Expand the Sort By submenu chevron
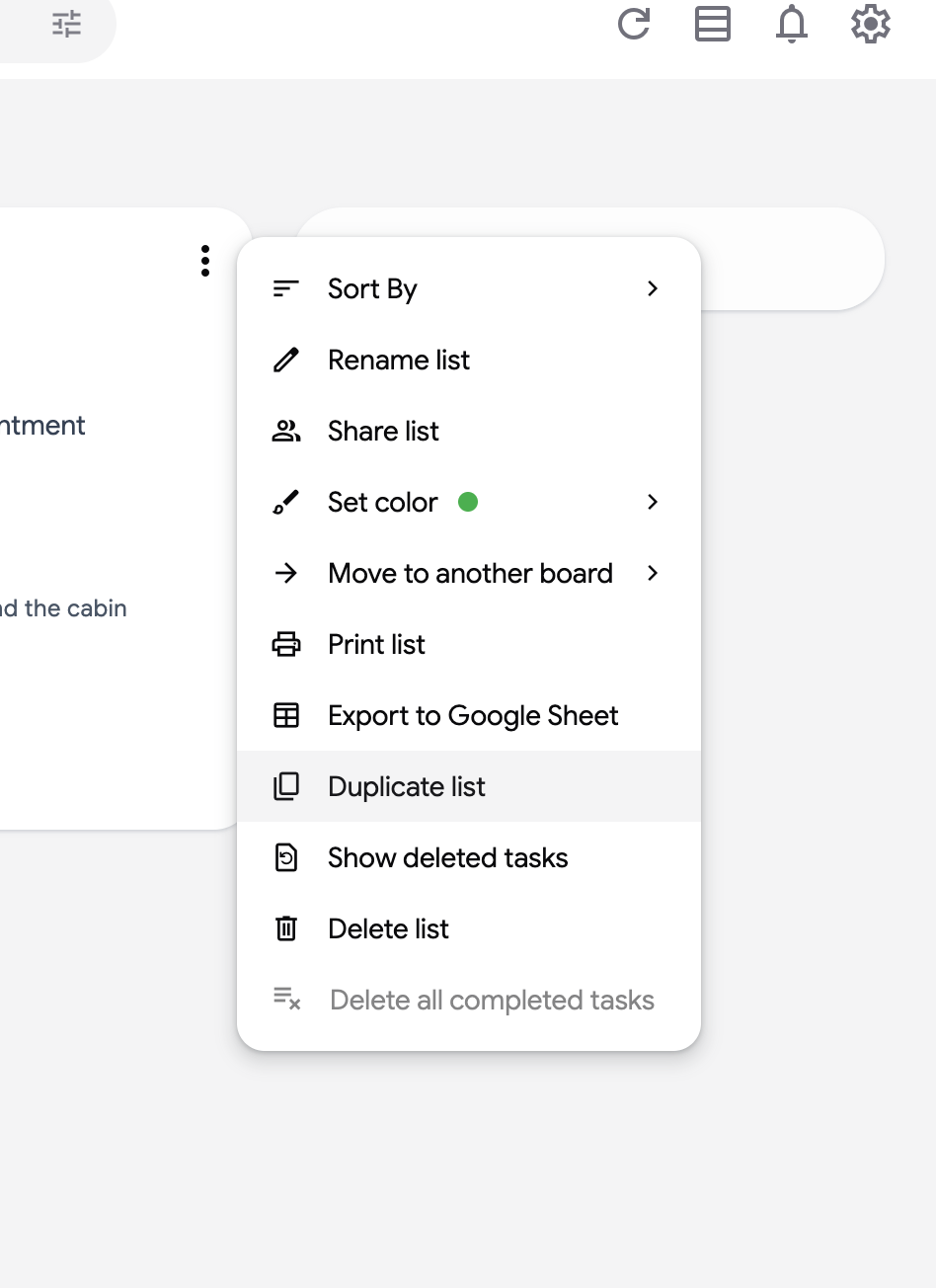This screenshot has width=936, height=1288. pos(652,288)
